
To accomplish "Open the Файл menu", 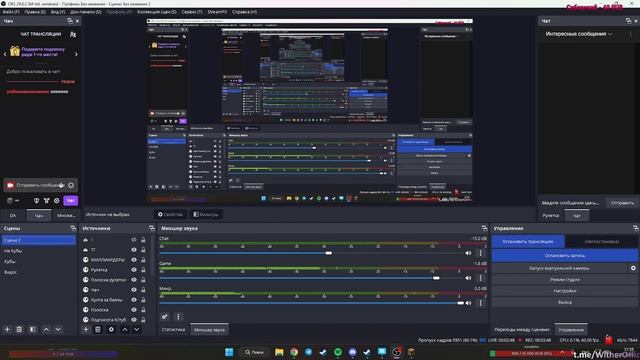I will 11,12.
